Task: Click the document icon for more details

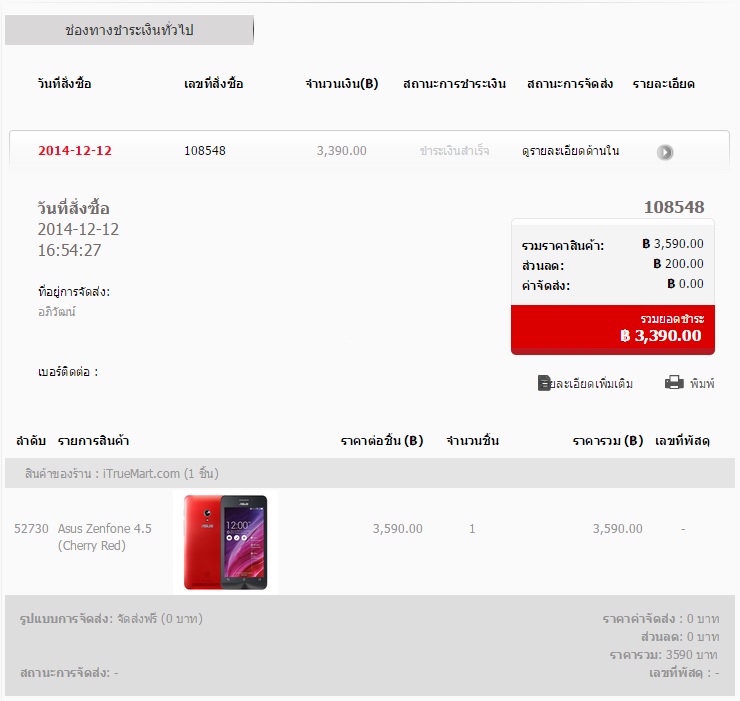Action: coord(544,383)
